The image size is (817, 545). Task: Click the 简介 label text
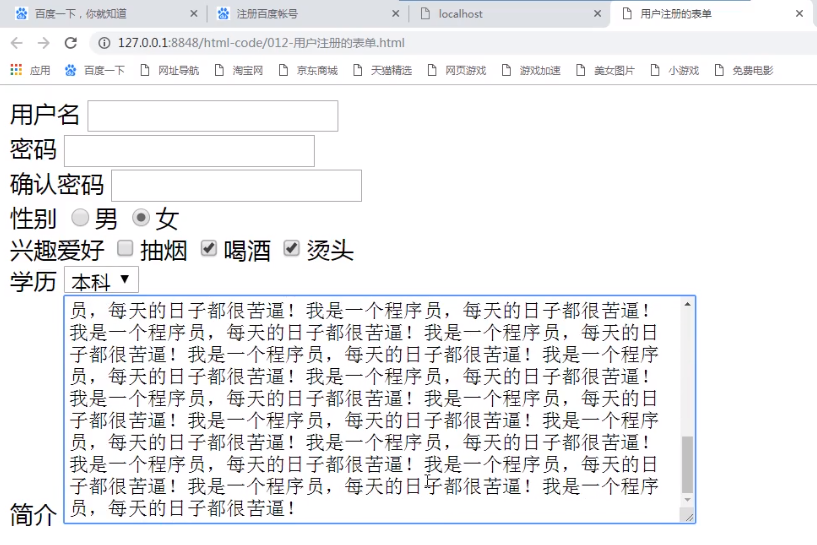(x=33, y=515)
